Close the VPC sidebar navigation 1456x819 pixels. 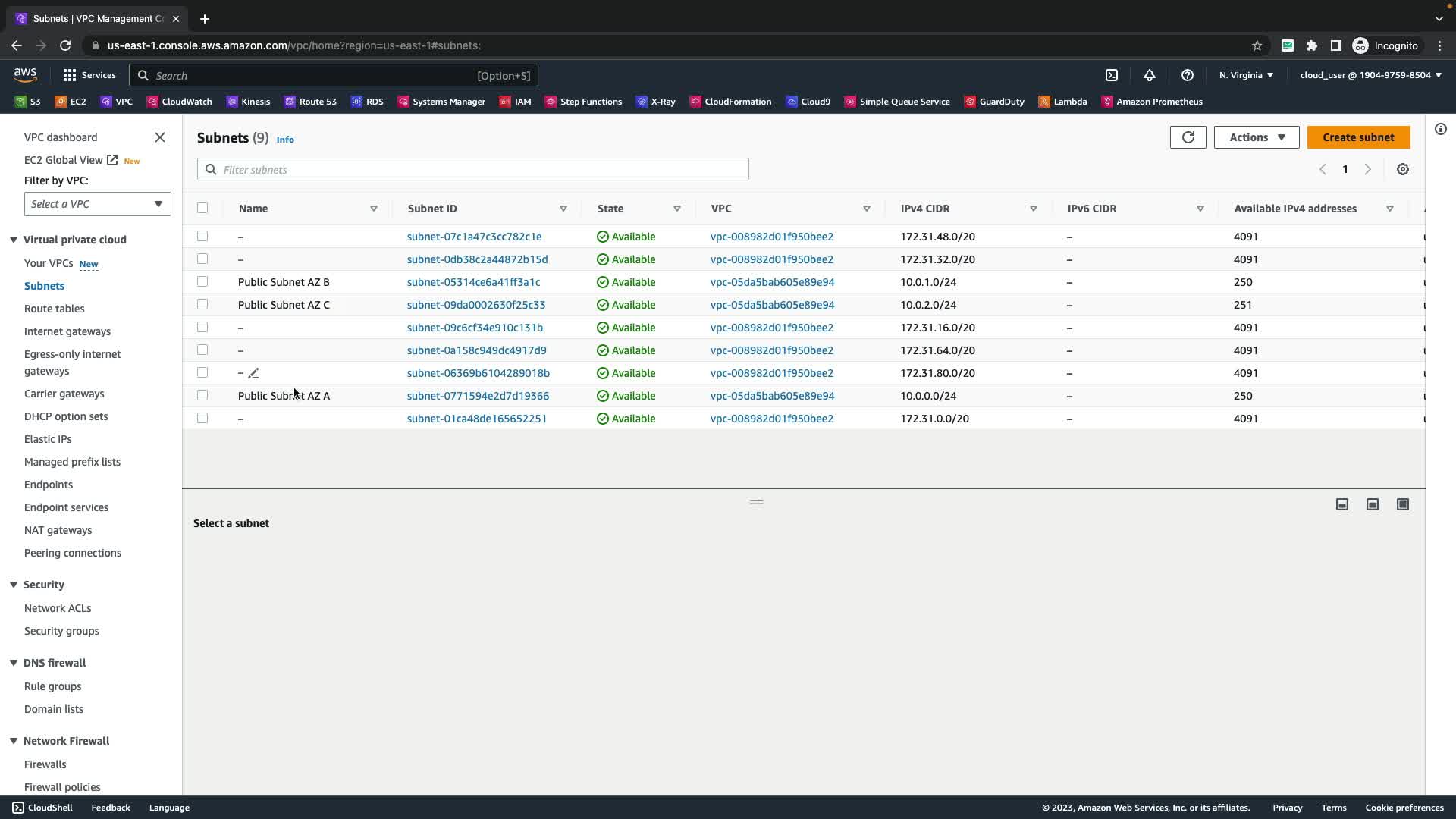tap(160, 137)
